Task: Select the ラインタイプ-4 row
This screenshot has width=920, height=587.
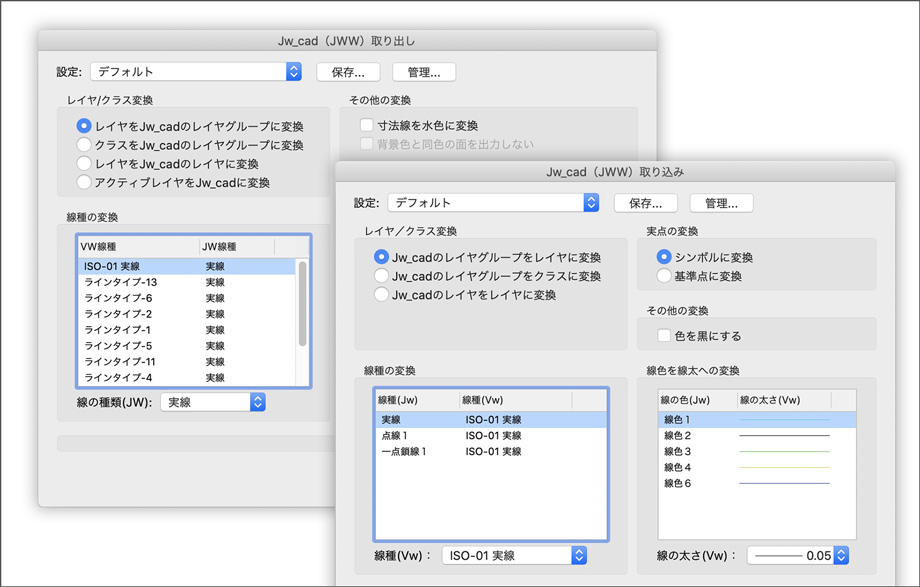Action: point(187,377)
